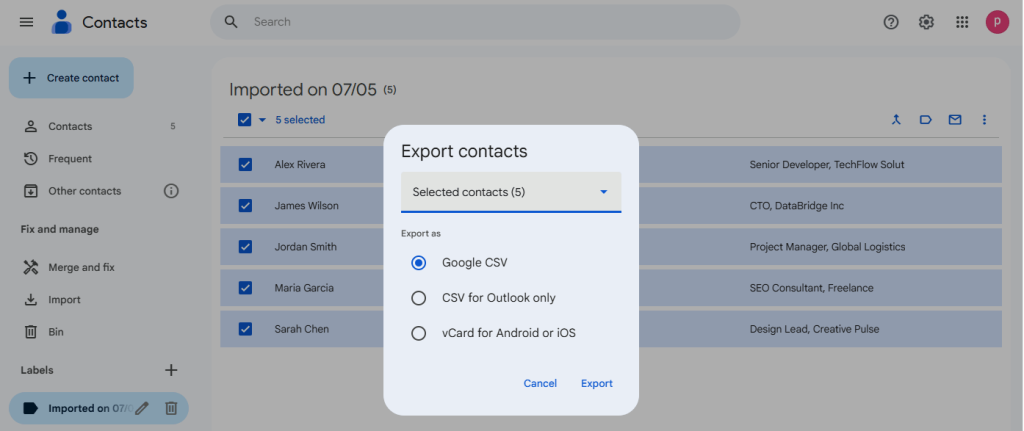1024x431 pixels.
Task: Click the Import download icon
Action: coord(31,300)
